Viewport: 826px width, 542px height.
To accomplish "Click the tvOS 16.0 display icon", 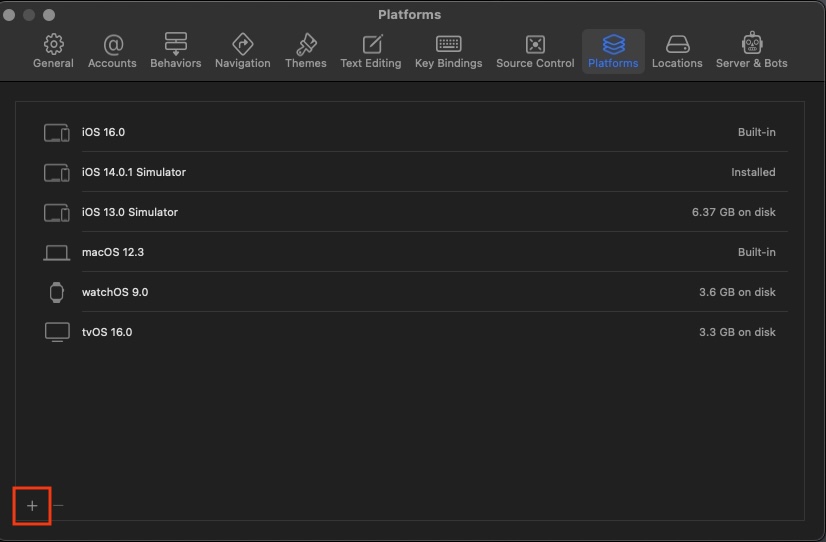I will click(57, 332).
